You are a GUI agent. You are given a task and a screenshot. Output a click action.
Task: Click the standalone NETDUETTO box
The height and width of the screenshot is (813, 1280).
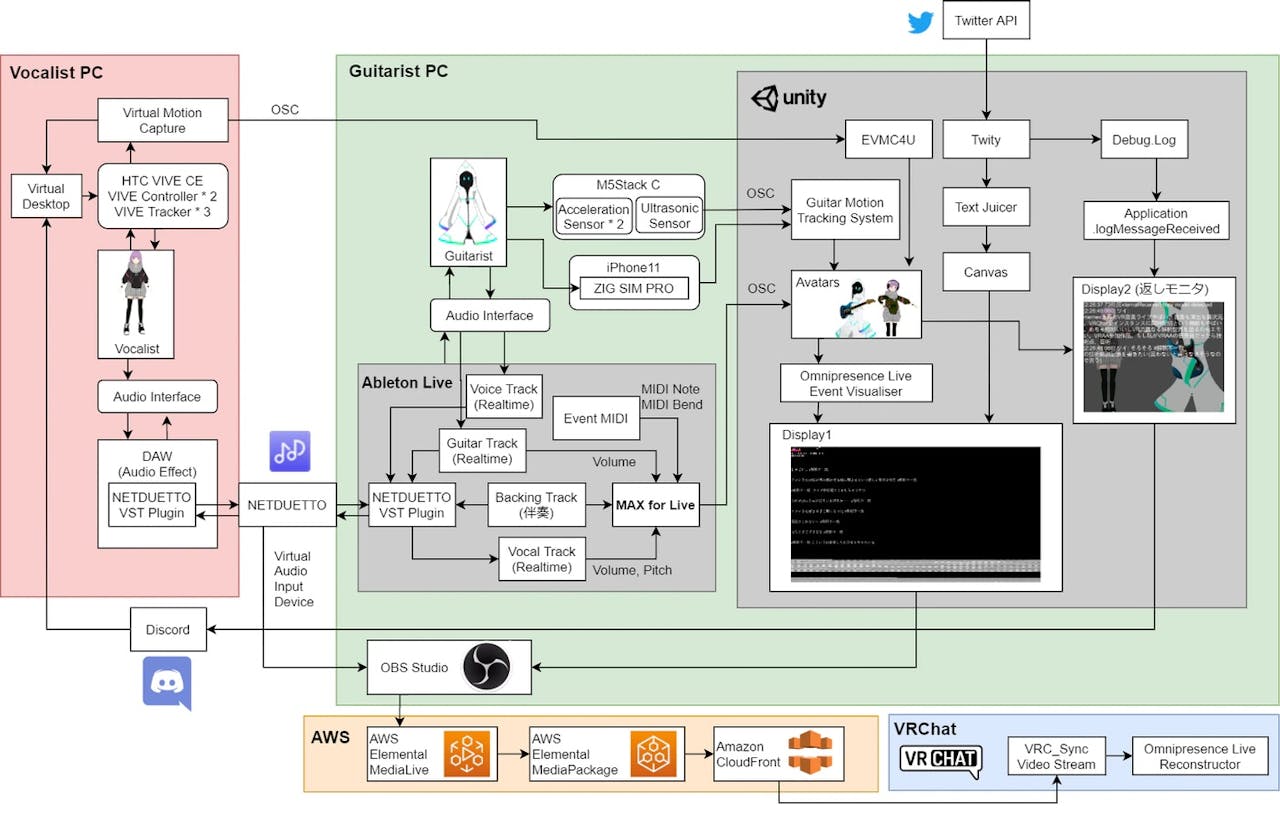point(287,505)
